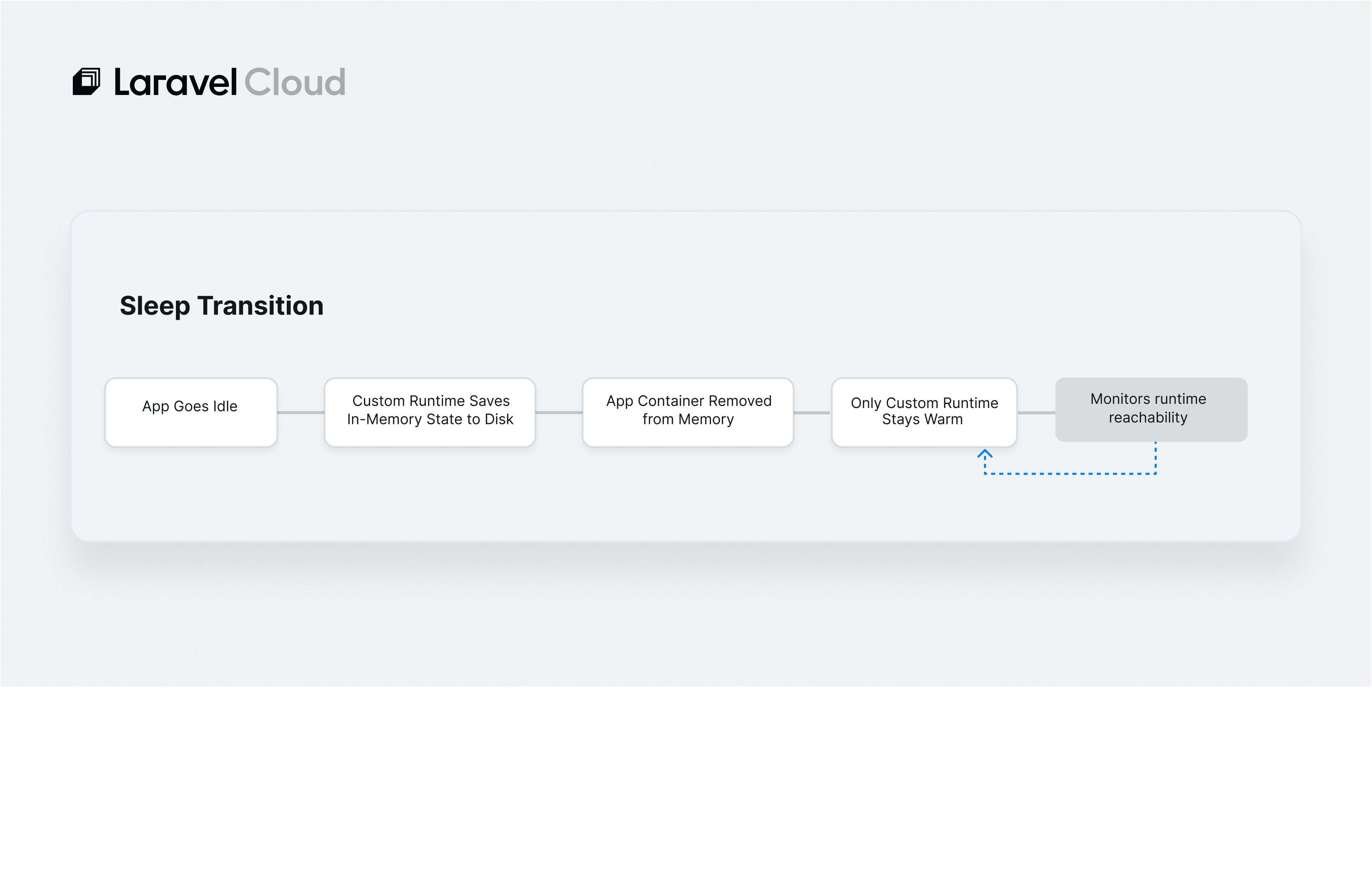The image size is (1372, 878).
Task: Click the Laravel wordmark text
Action: [176, 82]
